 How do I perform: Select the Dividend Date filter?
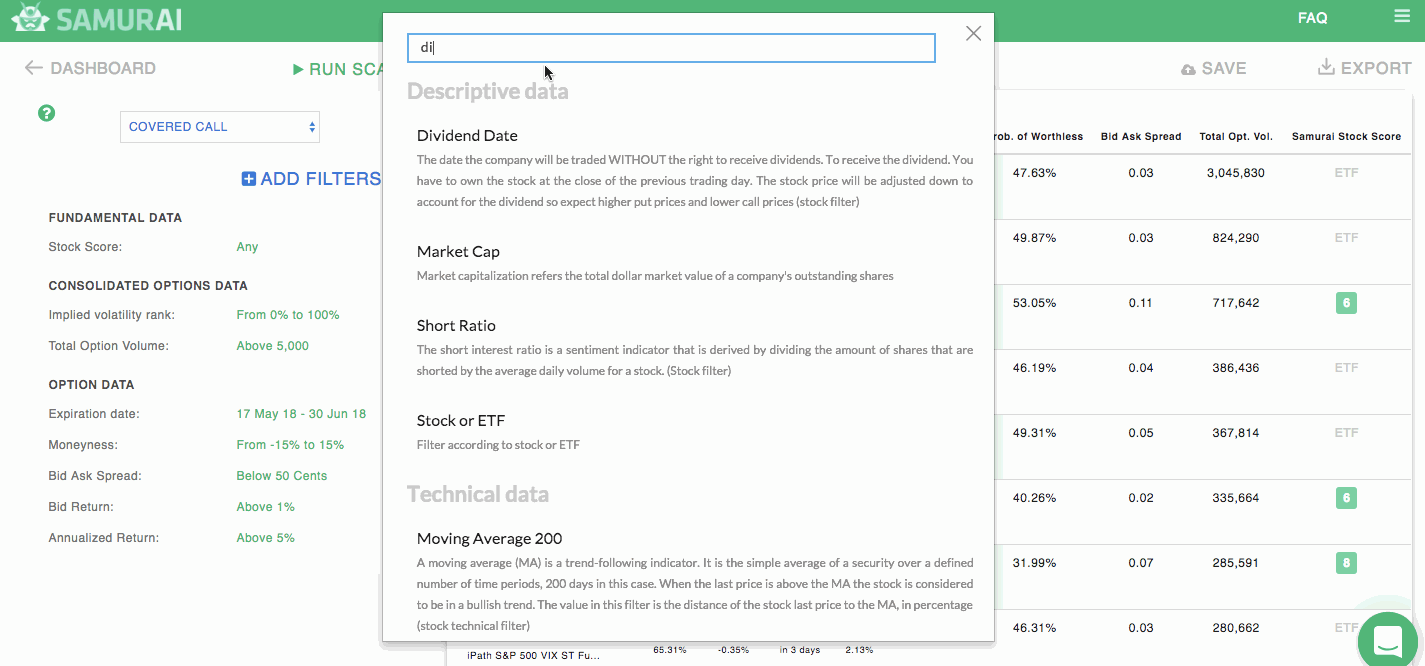(x=467, y=136)
